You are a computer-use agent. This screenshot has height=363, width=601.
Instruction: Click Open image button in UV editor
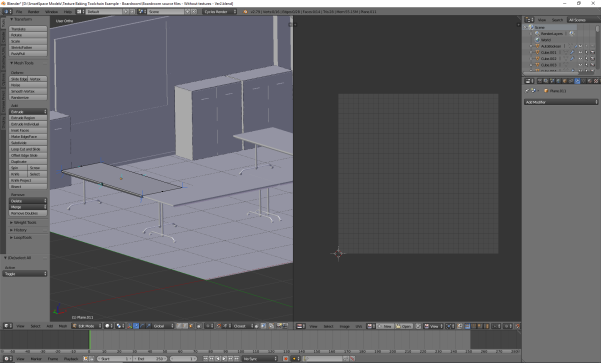tap(404, 326)
